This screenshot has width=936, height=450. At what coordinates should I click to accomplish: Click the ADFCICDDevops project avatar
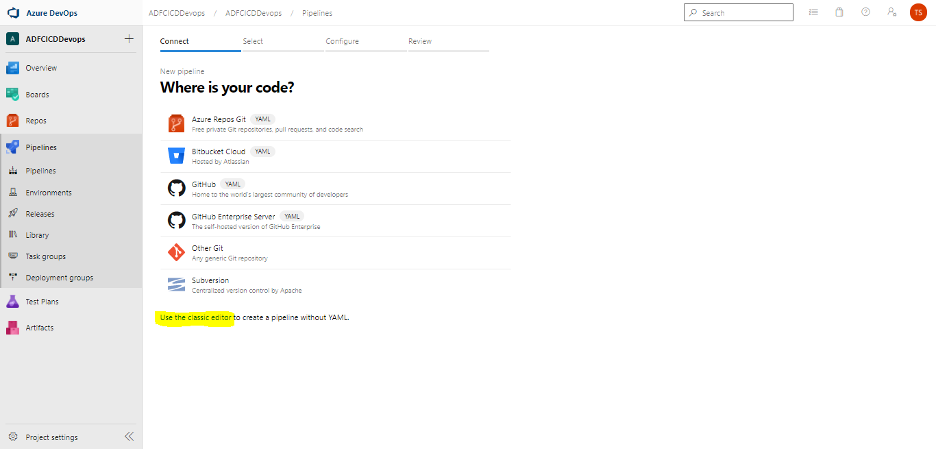pyautogui.click(x=13, y=39)
